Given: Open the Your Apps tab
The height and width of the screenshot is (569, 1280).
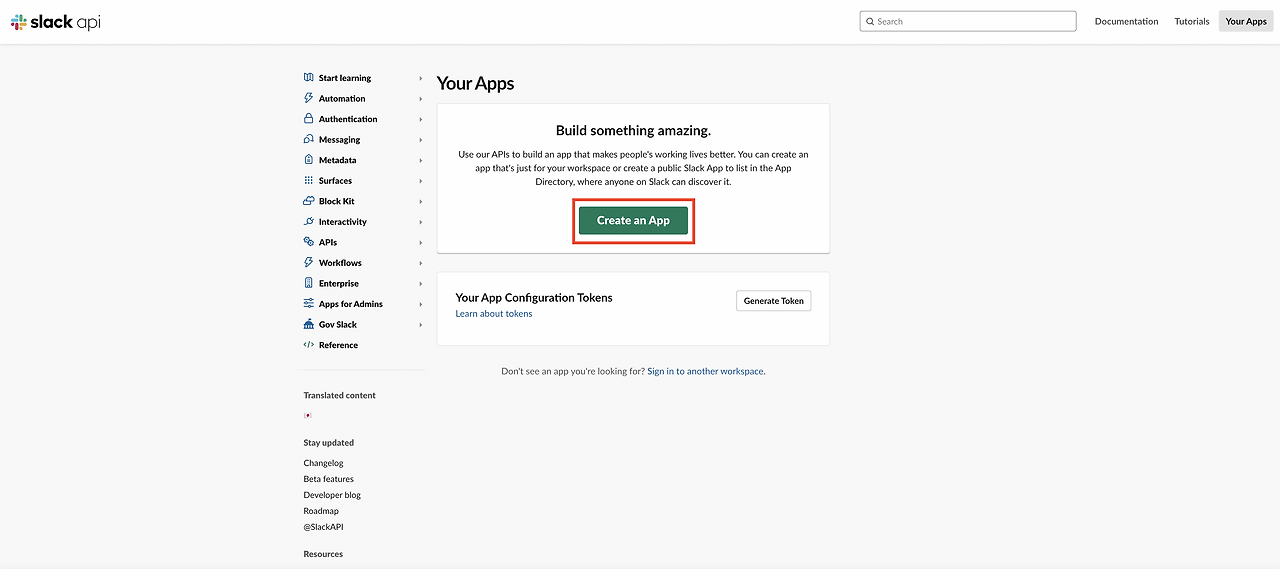Looking at the screenshot, I should click(1246, 21).
